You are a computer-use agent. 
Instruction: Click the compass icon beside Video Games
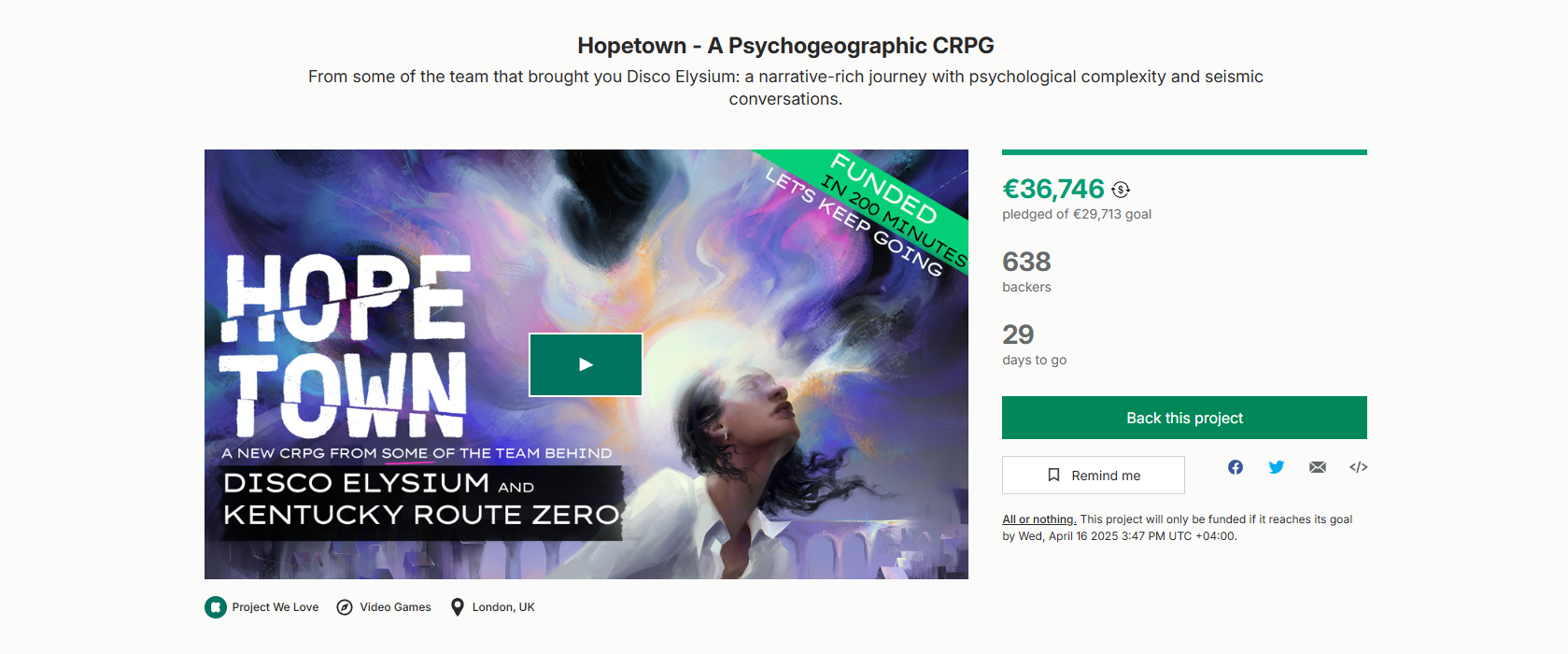[345, 607]
